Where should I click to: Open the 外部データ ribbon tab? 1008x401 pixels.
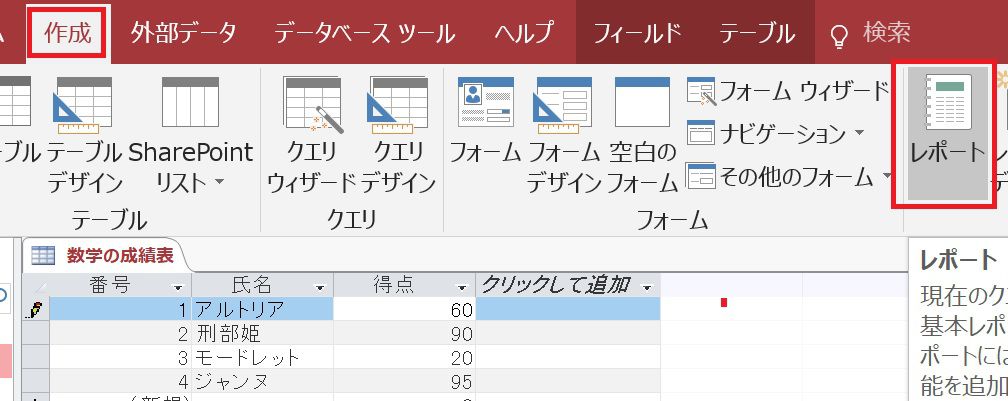point(183,33)
